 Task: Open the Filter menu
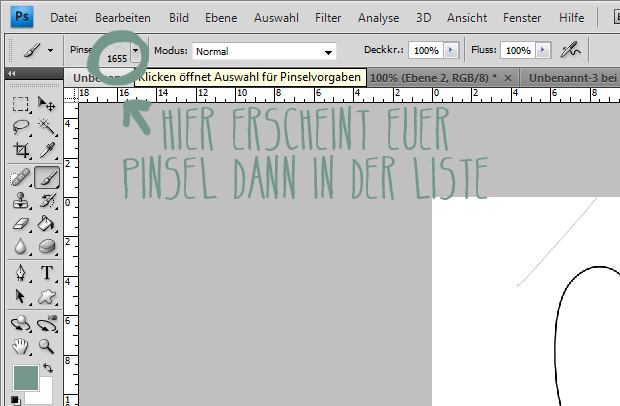(x=328, y=18)
